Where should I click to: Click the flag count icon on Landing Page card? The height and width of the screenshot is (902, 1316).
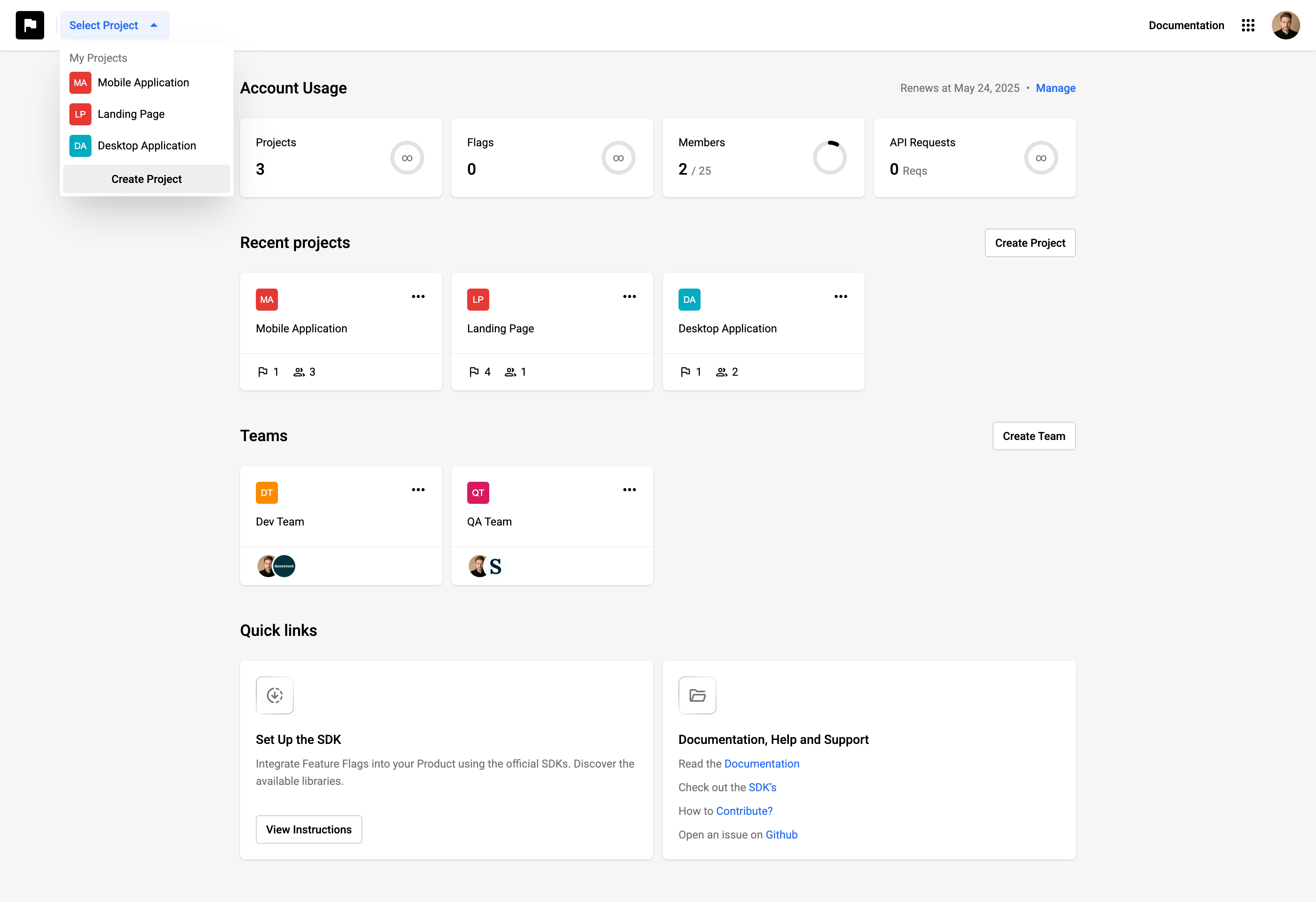pyautogui.click(x=475, y=371)
